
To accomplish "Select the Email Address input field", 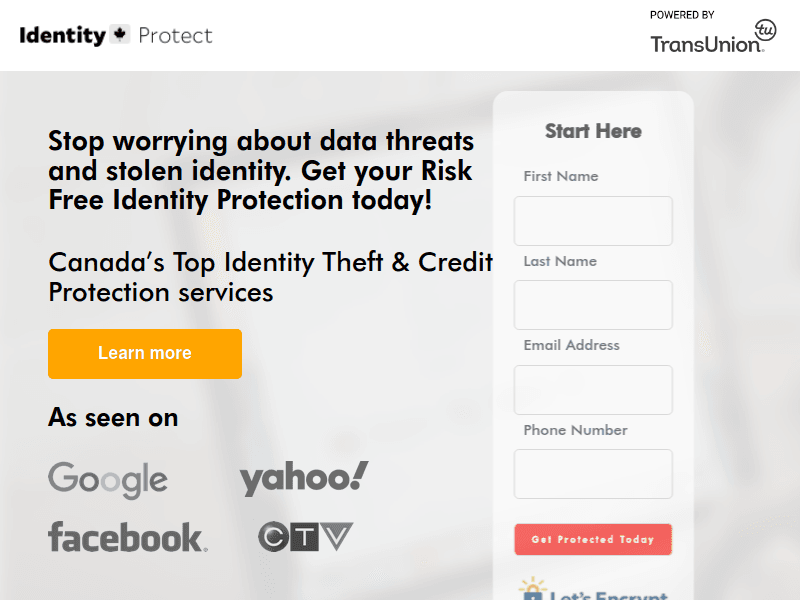I will (592, 390).
